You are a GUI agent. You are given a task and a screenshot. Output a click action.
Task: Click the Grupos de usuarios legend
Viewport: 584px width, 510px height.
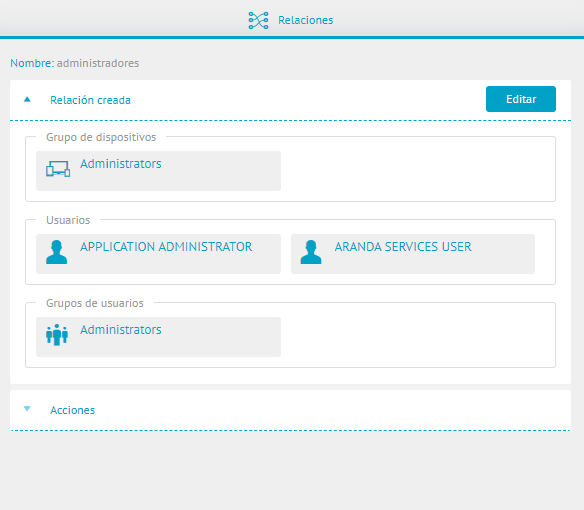click(x=95, y=303)
